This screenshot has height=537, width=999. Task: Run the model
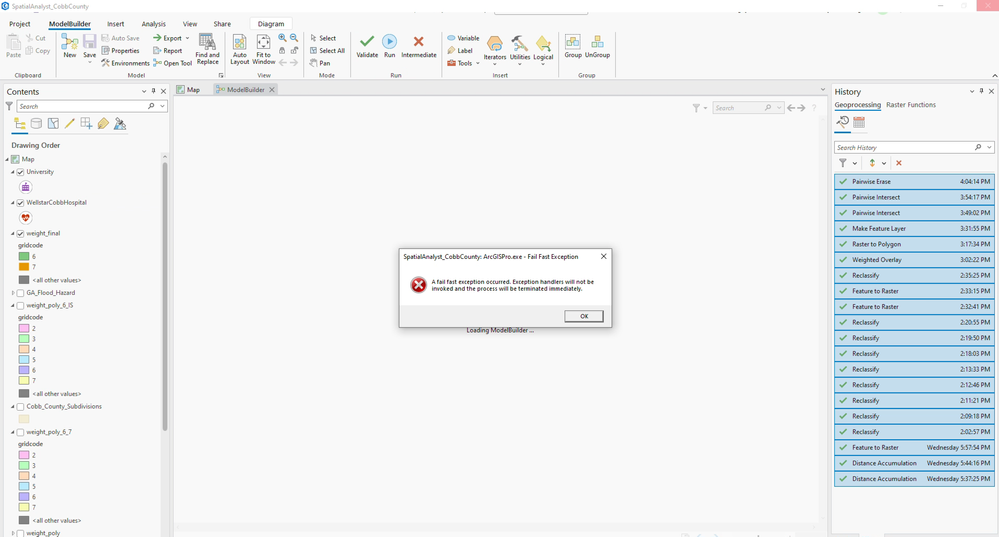pyautogui.click(x=389, y=46)
